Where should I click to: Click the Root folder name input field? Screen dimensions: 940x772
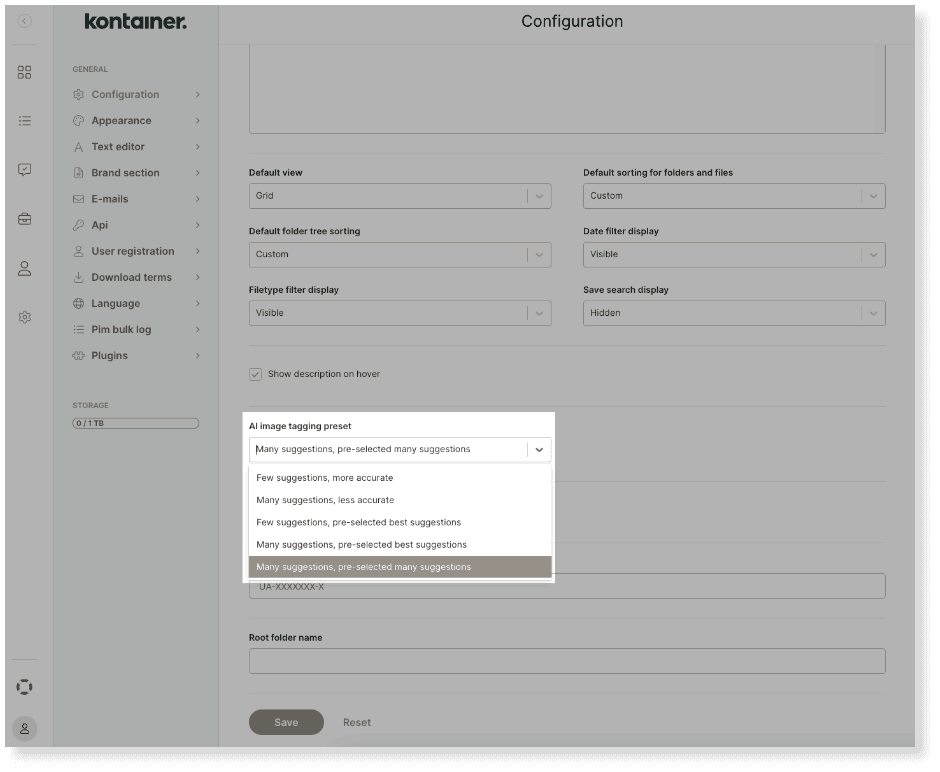click(566, 661)
